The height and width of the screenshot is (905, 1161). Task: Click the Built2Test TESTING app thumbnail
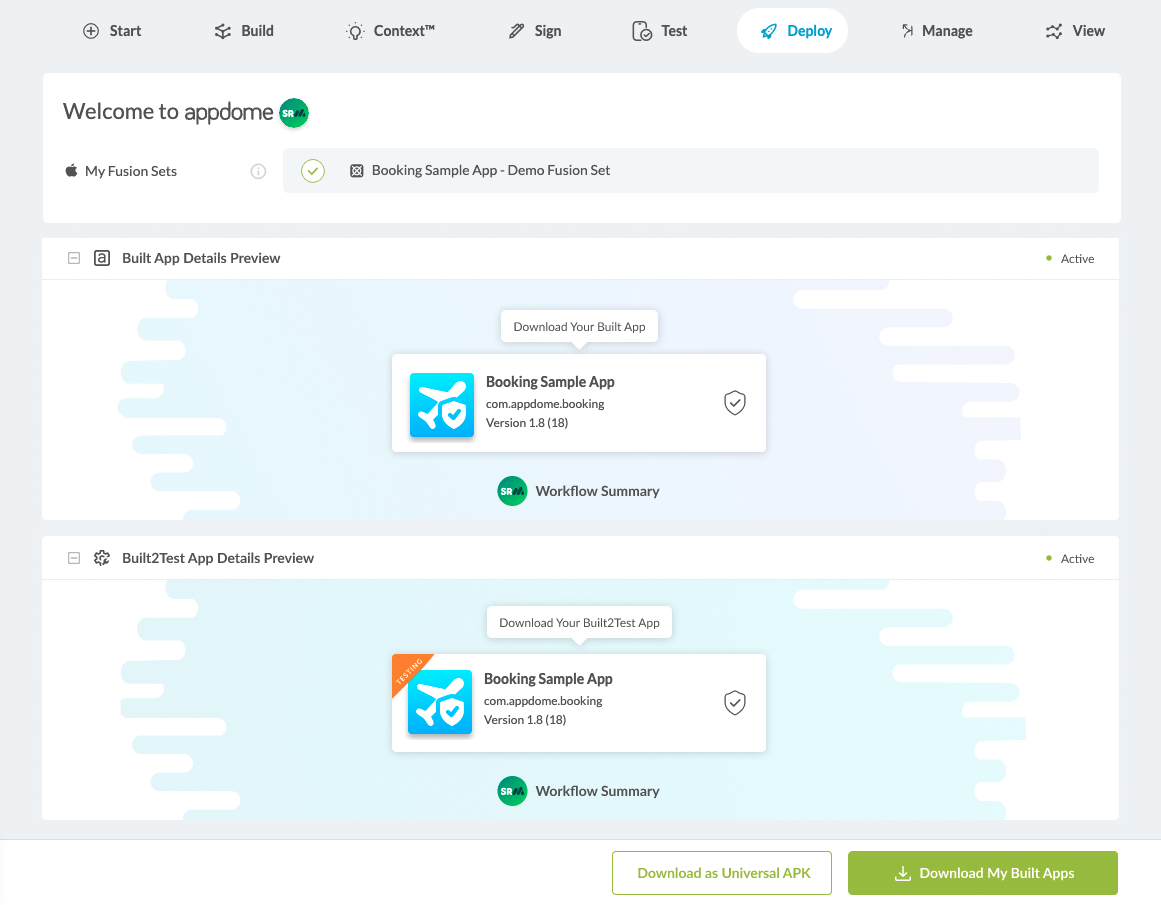(440, 701)
